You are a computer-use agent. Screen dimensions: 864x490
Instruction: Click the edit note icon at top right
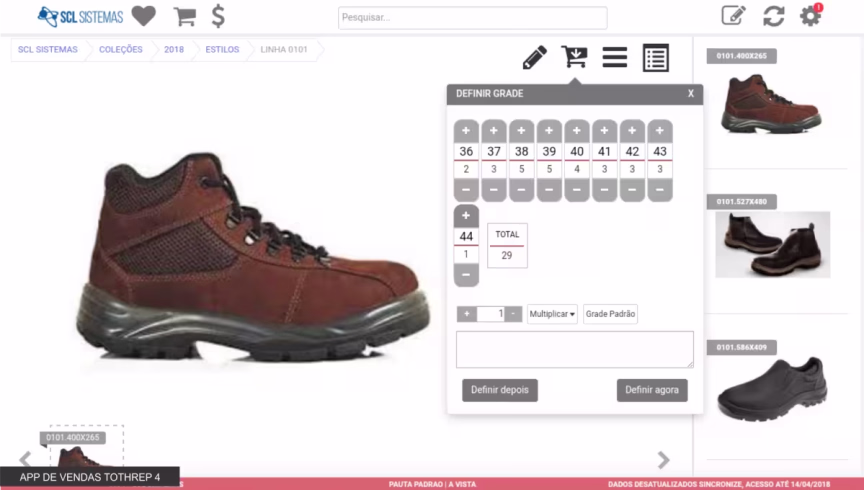point(733,16)
